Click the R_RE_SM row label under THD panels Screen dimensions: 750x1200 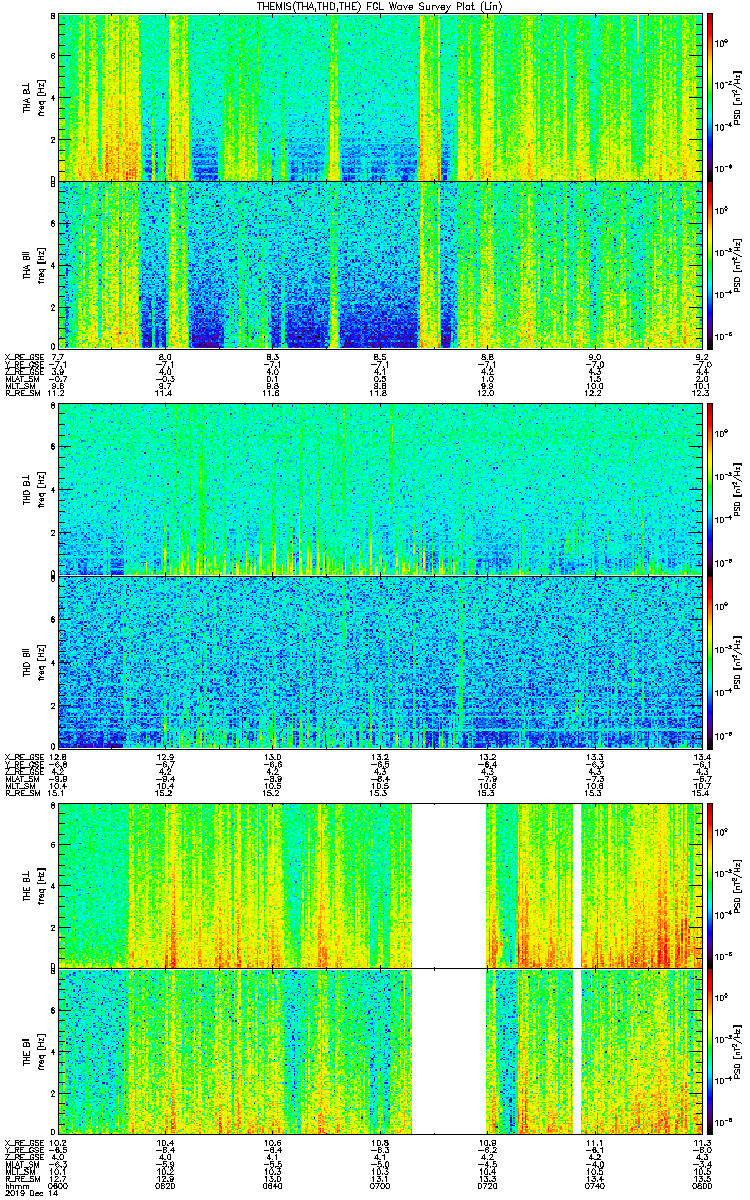click(x=22, y=795)
